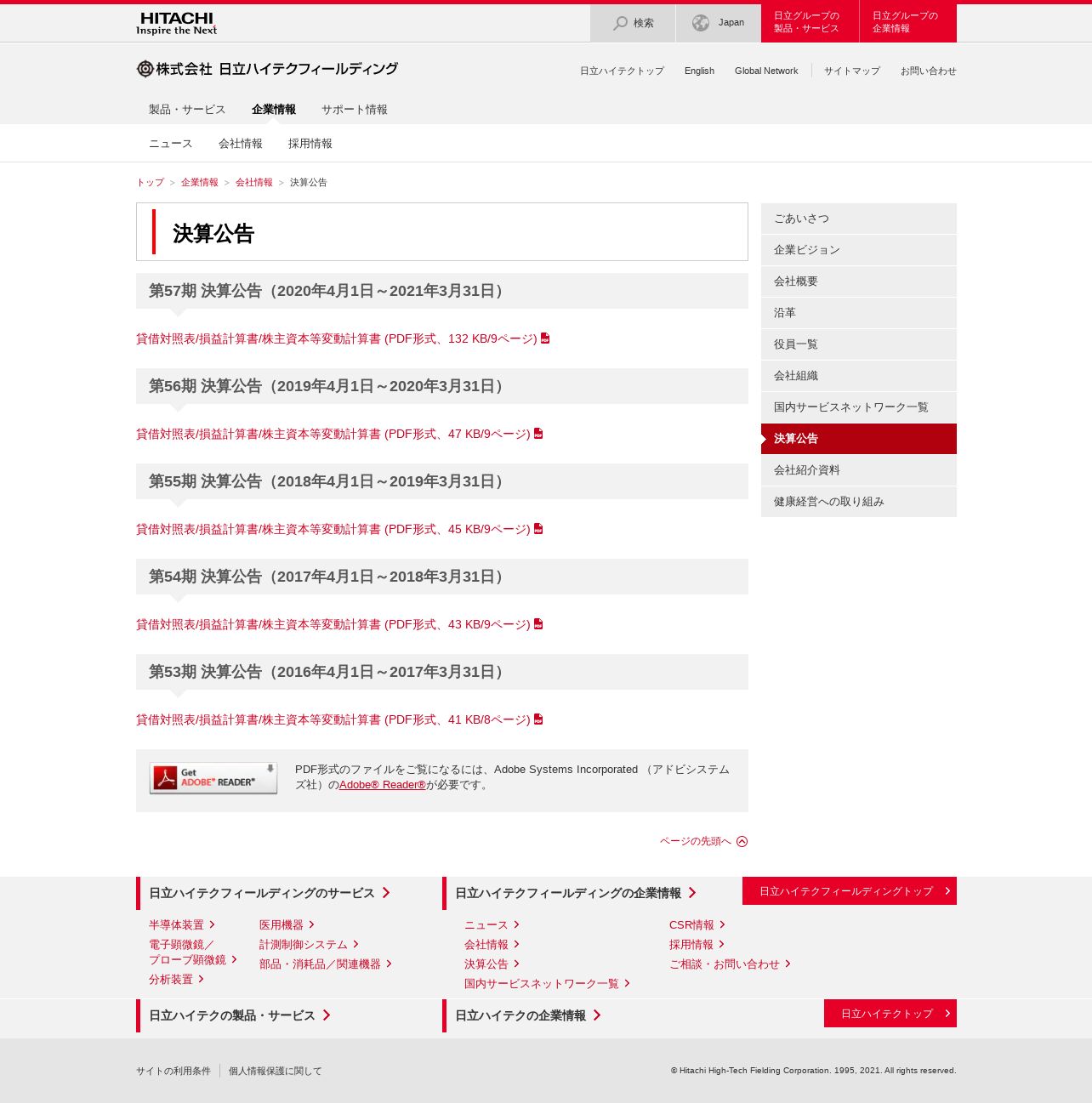Open 会社情報 submenu item
The image size is (1092, 1103).
(241, 143)
